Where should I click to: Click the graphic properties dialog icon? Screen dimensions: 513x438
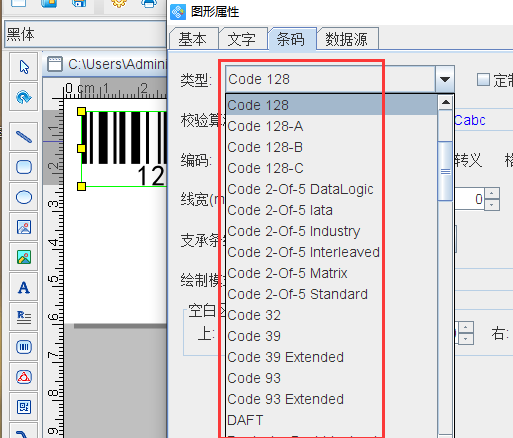(178, 12)
